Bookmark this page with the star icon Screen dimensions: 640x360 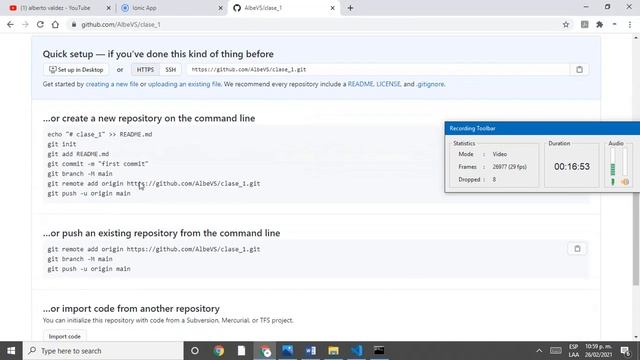tap(566, 24)
